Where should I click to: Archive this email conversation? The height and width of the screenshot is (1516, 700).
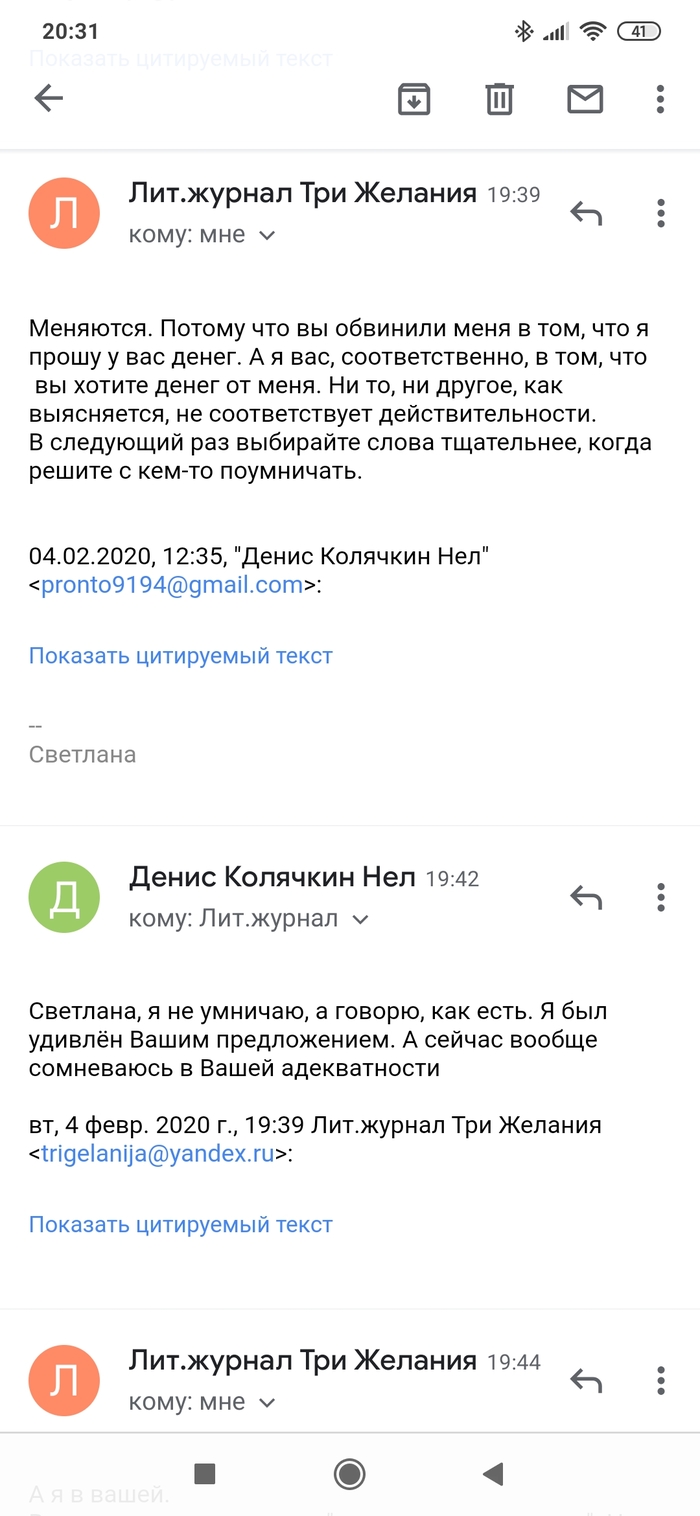tap(414, 99)
